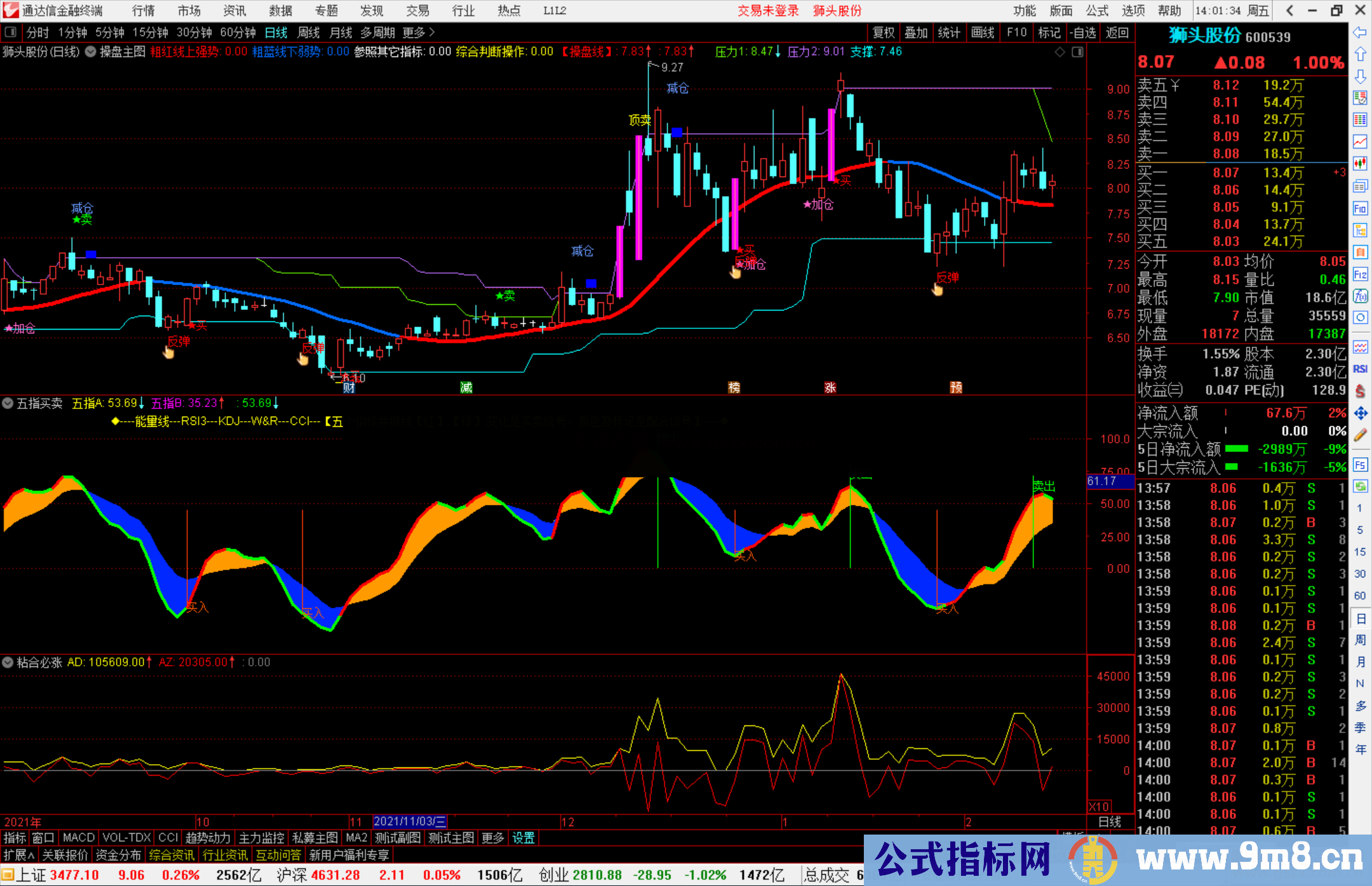Click the up-arrow previous-stock icon in right sidebar
This screenshot has width=1372, height=886.
[x=1361, y=55]
